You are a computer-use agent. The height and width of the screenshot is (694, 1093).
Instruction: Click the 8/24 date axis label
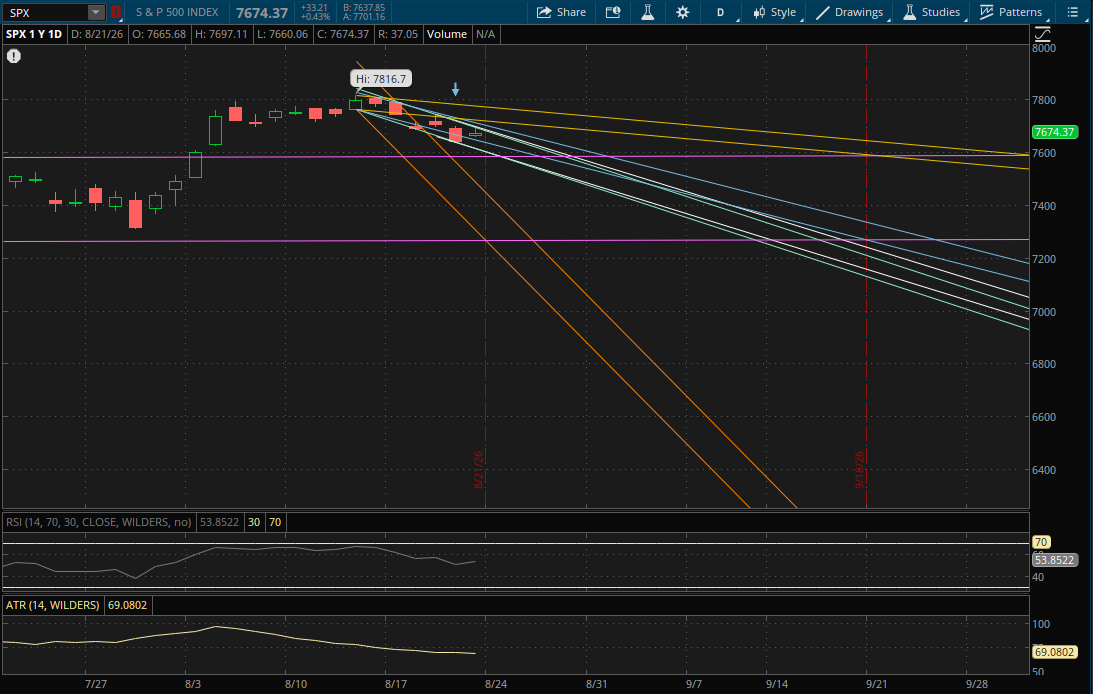496,684
